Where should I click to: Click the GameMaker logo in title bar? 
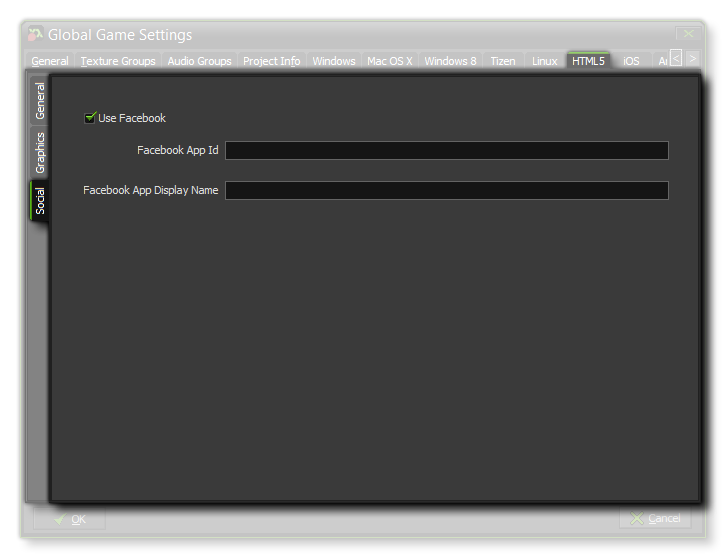36,35
